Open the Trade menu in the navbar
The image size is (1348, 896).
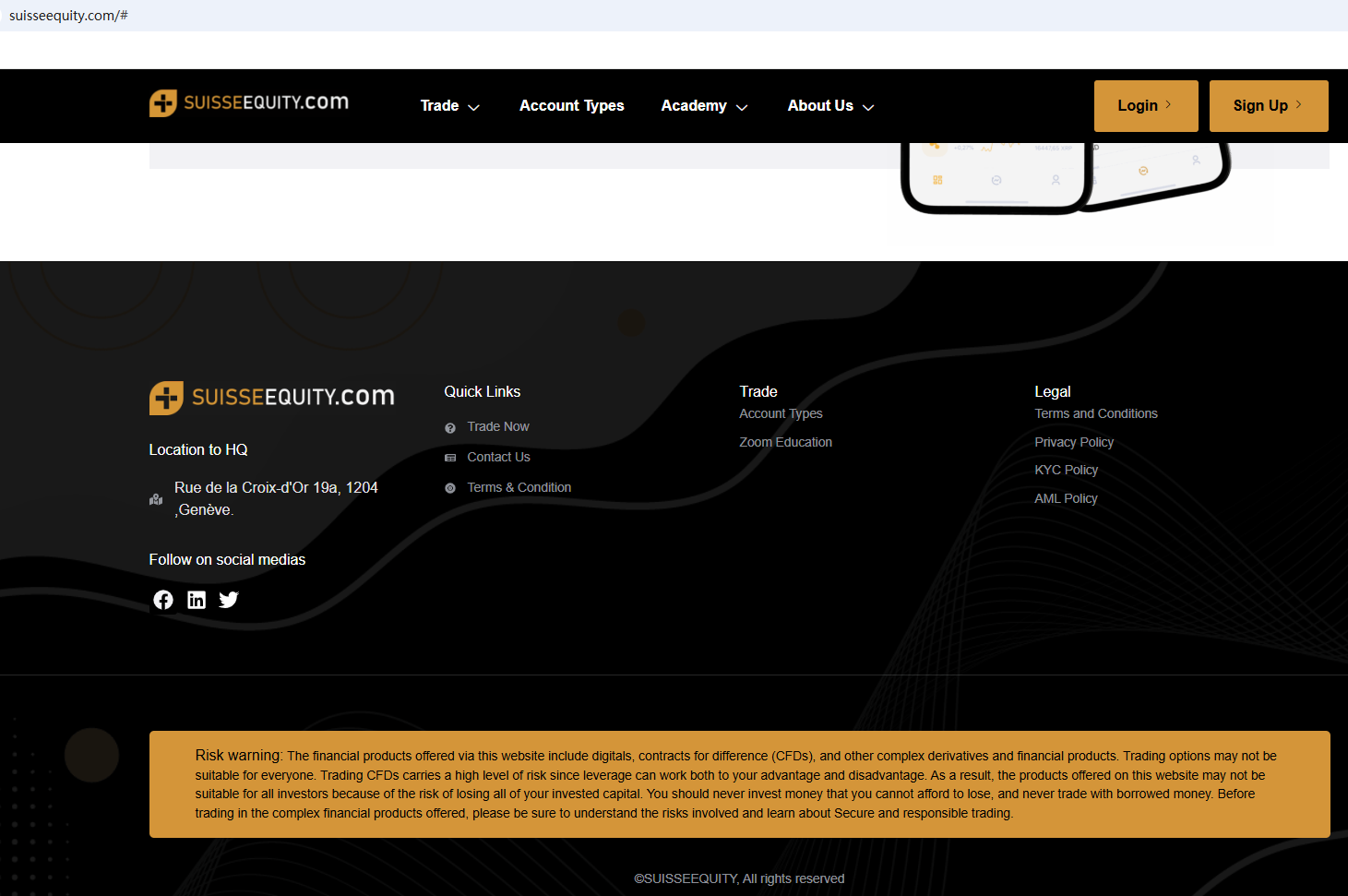pyautogui.click(x=440, y=106)
